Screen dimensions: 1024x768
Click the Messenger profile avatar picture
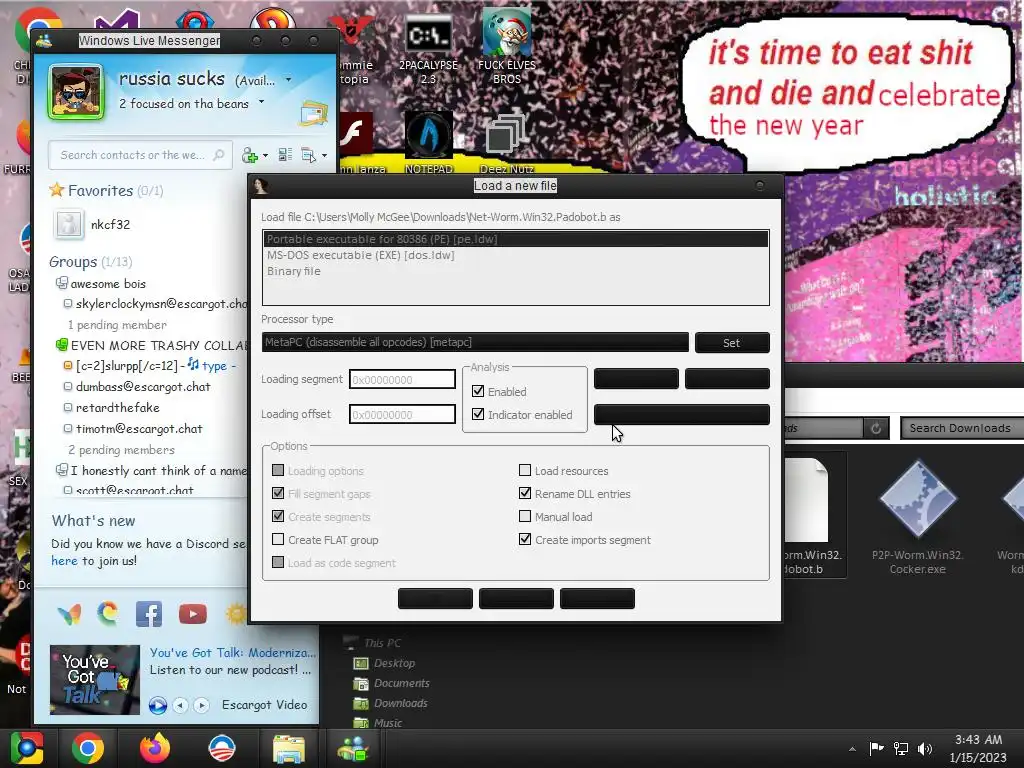click(76, 92)
